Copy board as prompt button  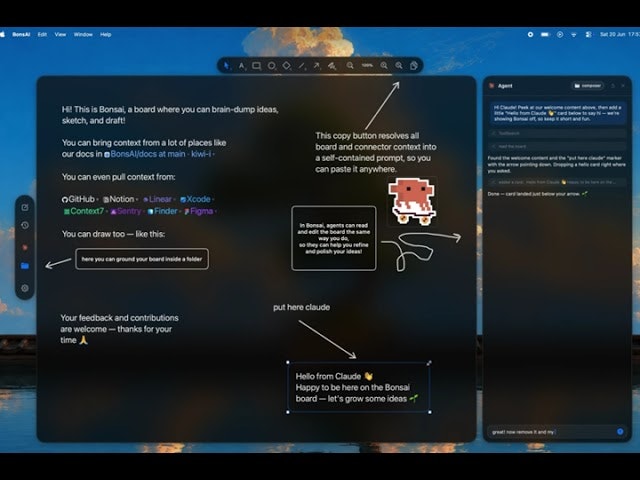pyautogui.click(x=413, y=65)
